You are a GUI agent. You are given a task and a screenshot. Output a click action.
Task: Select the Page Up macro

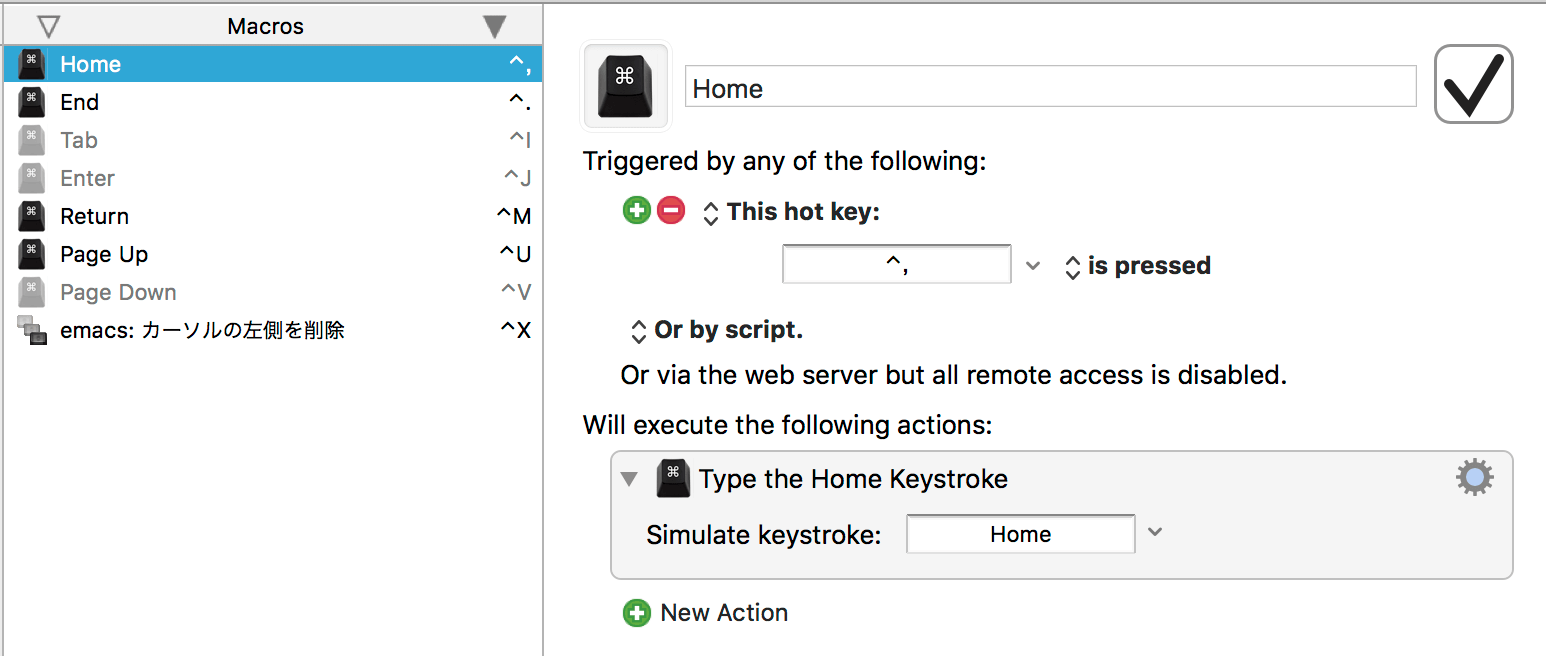click(x=273, y=254)
